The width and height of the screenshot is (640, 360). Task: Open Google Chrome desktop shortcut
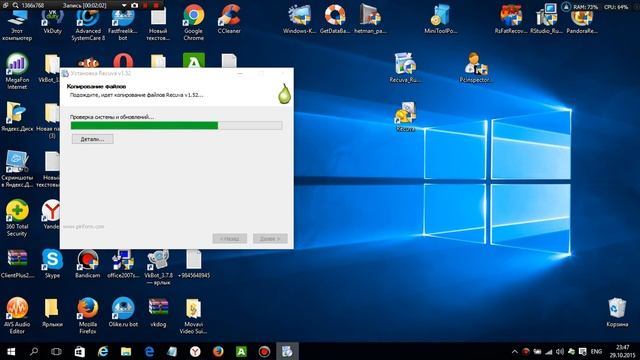(193, 22)
